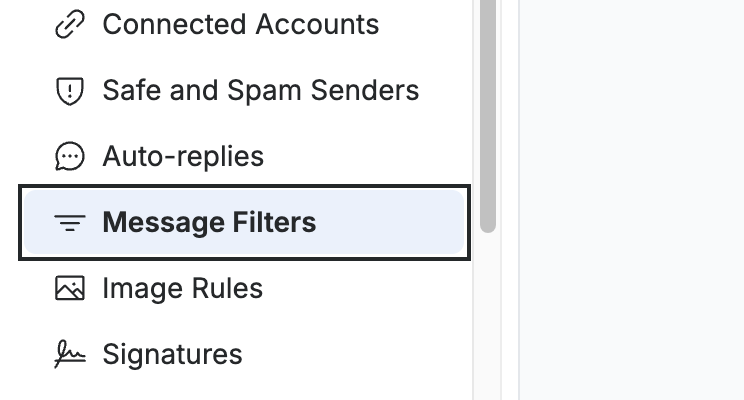The height and width of the screenshot is (400, 744).
Task: Go to Safe and Spam Senders
Action: [x=260, y=90]
